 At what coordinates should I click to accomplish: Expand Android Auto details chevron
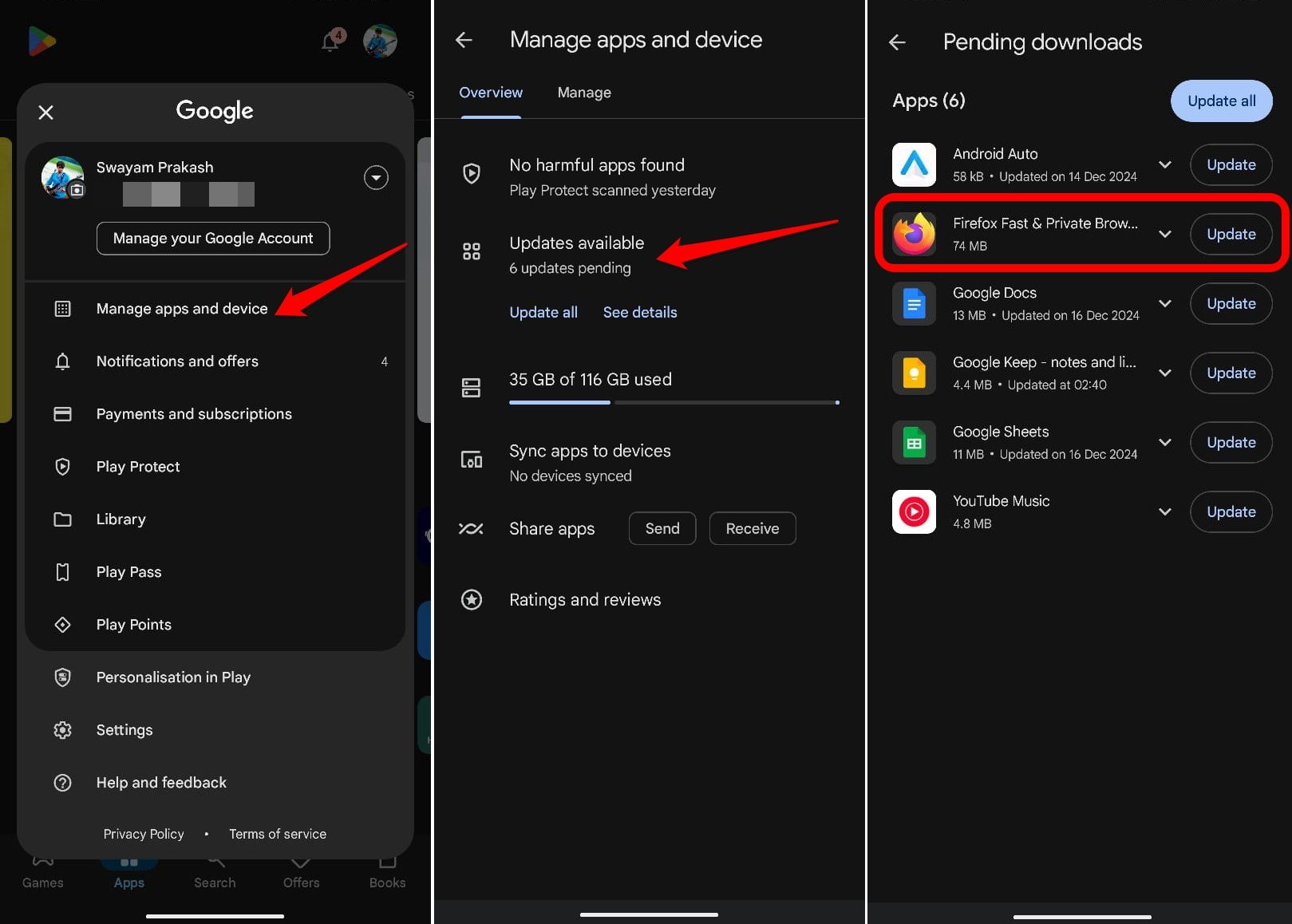click(x=1165, y=165)
